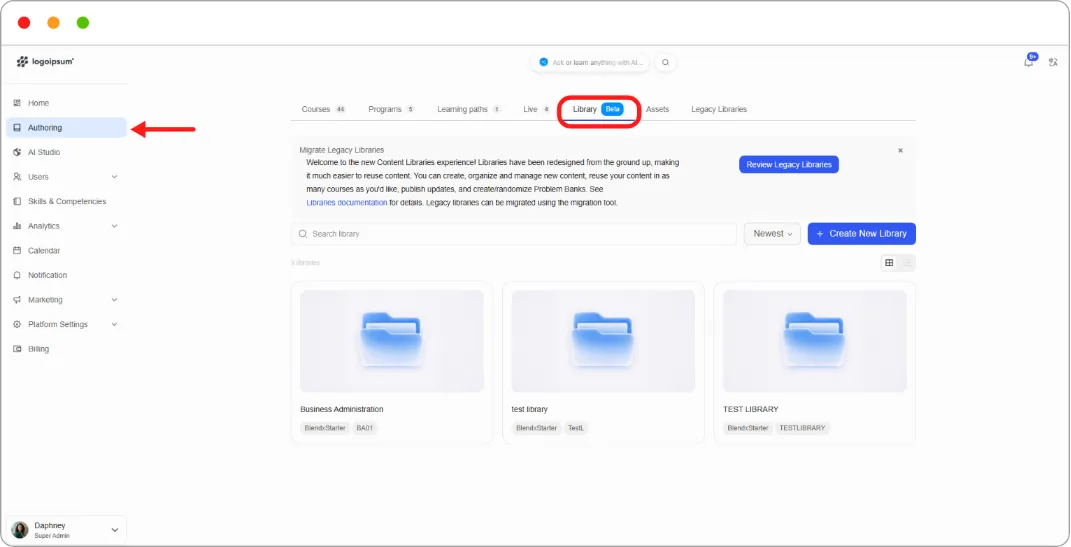Click the AI assistant blue icon
1071x547 pixels.
pos(544,62)
